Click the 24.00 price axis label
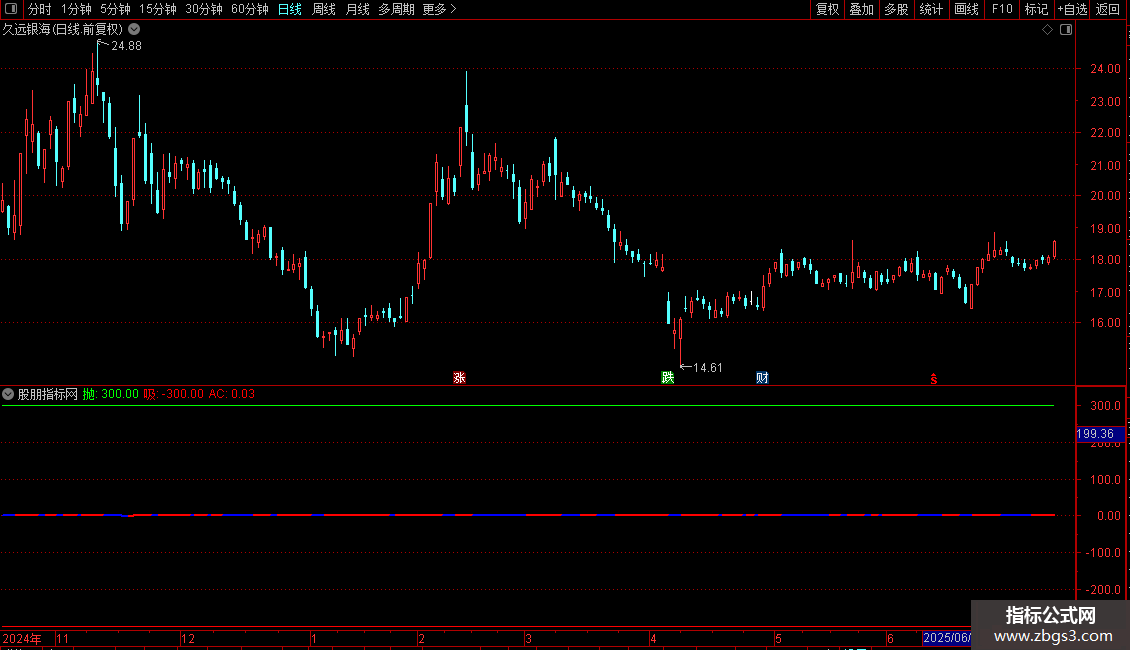 pos(1105,69)
